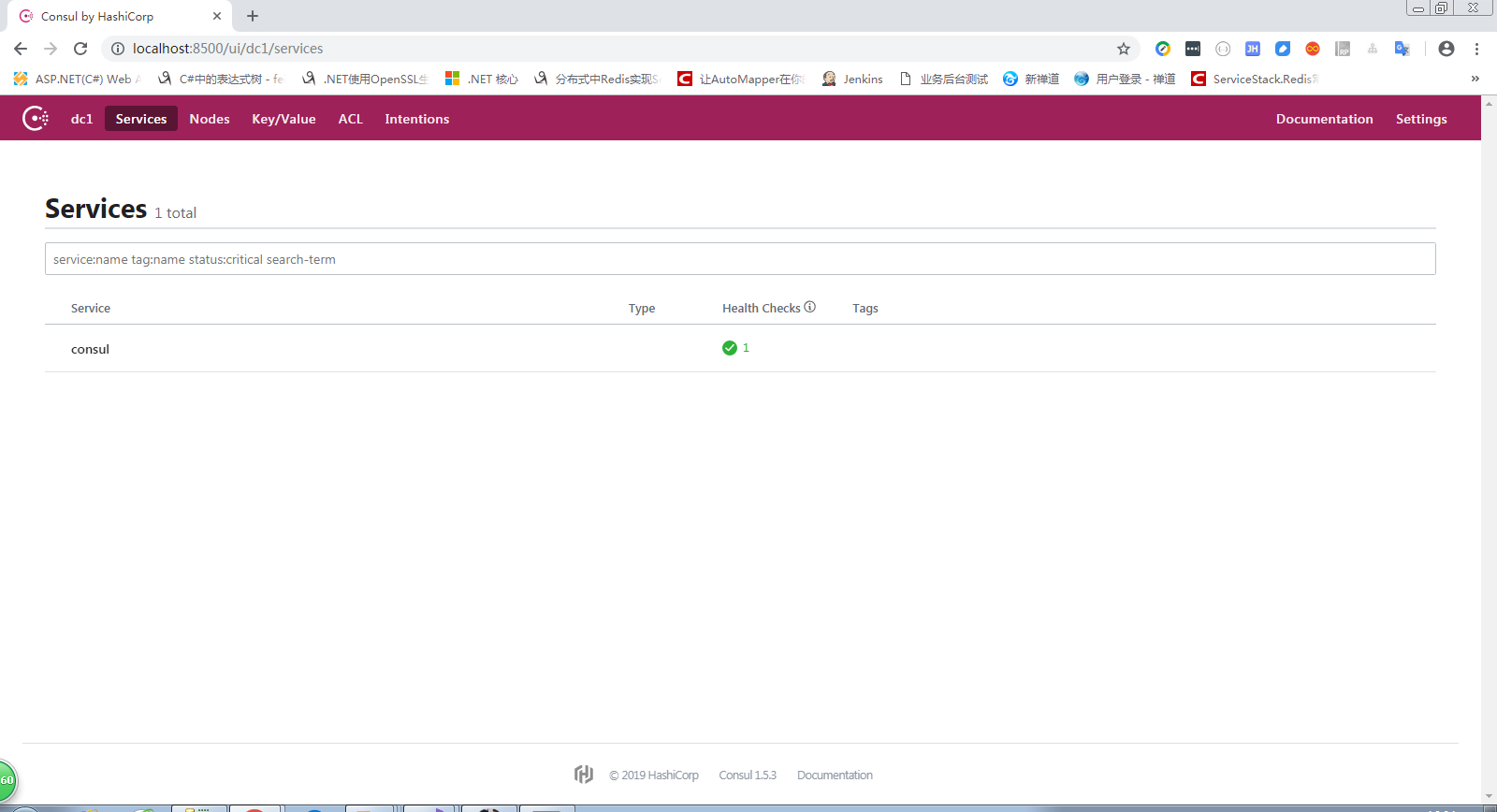Open the C#中的表达式树 bookmark
The height and width of the screenshot is (812, 1497).
tap(221, 79)
